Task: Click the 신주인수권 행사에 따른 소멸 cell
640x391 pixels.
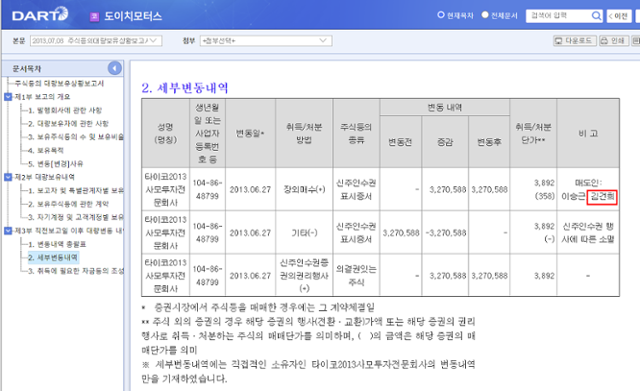Action: [588, 233]
